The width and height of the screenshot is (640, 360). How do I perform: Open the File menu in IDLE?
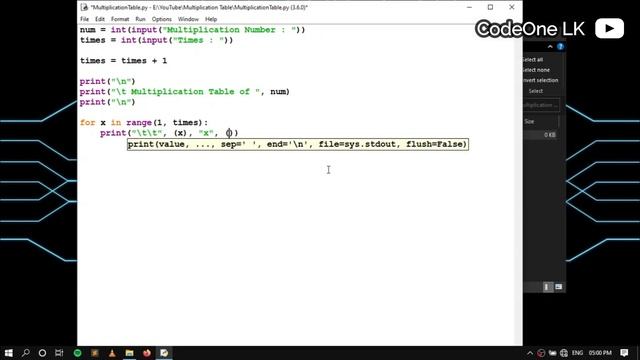(84, 19)
